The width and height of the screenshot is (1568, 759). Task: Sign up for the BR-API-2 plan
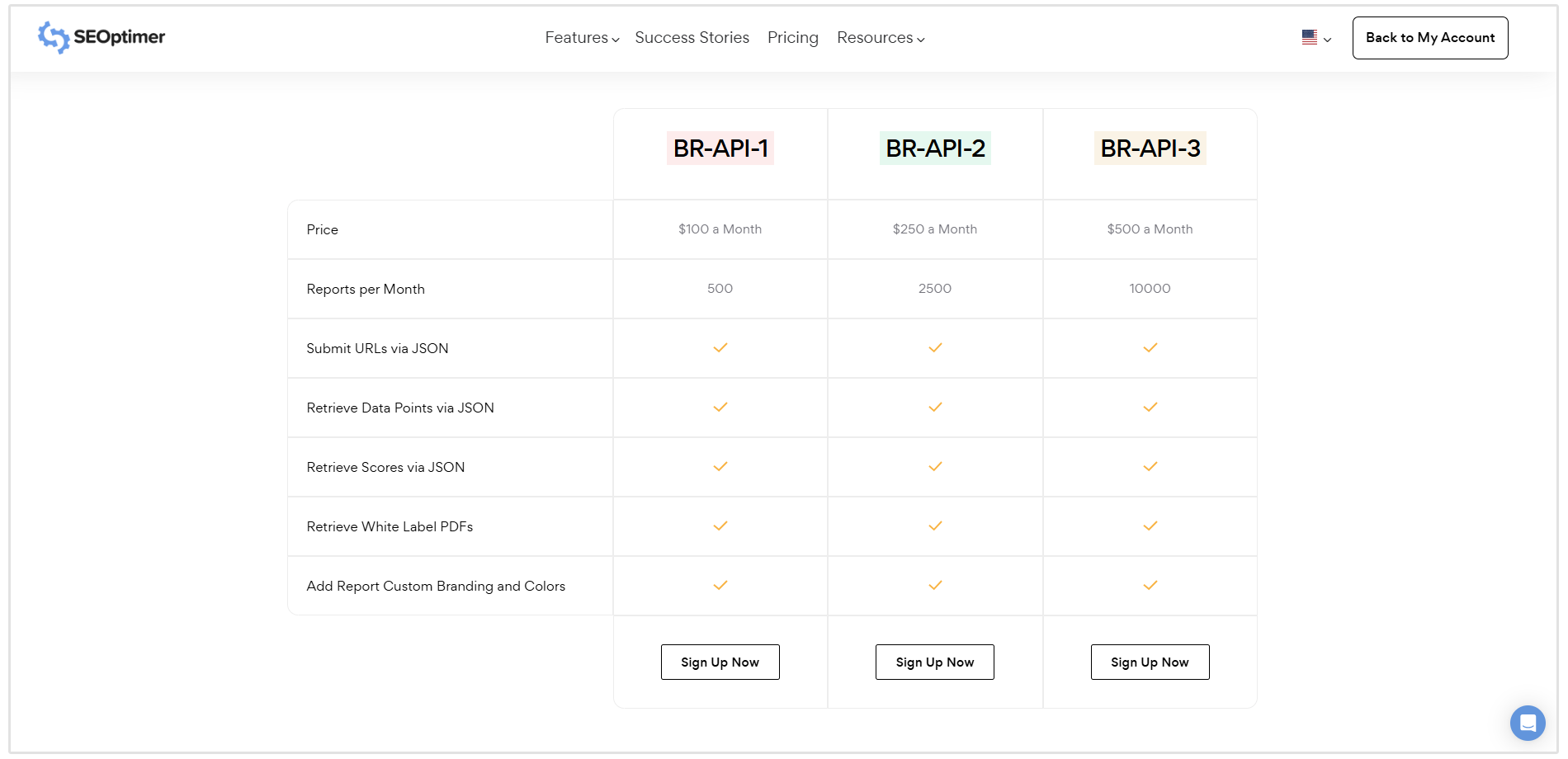(x=935, y=662)
